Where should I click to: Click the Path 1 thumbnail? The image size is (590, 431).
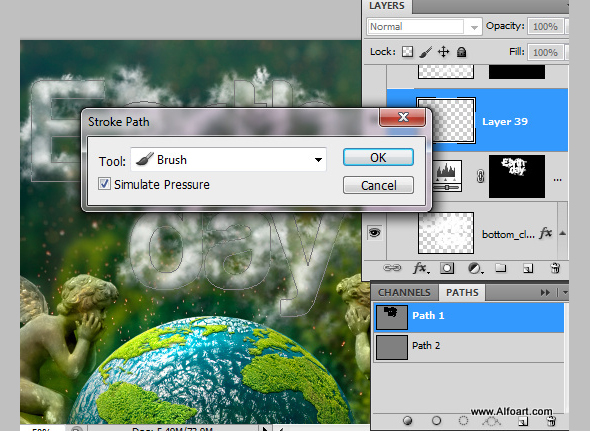pyautogui.click(x=392, y=317)
